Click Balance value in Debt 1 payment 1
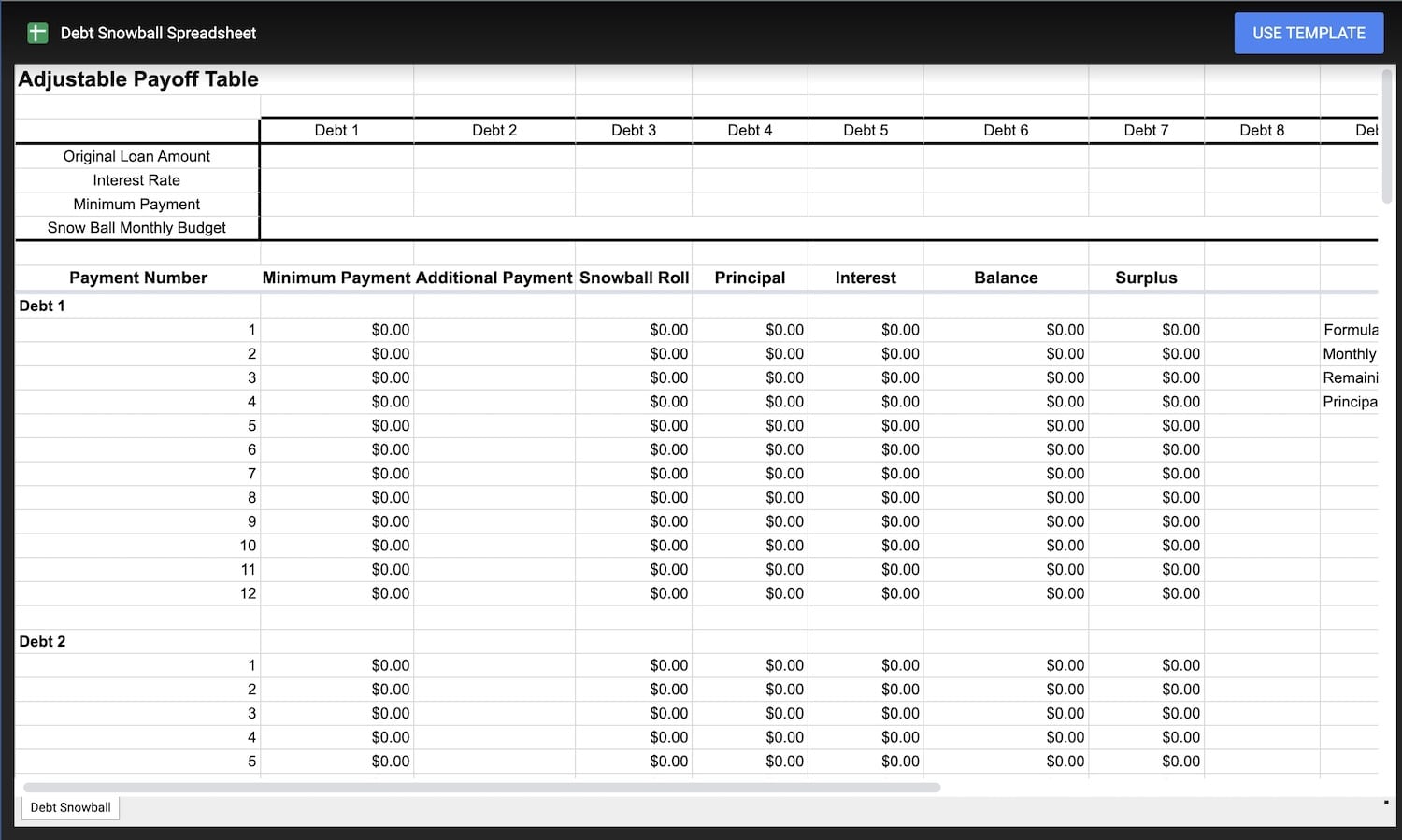Viewport: 1402px width, 840px height. tap(1065, 330)
